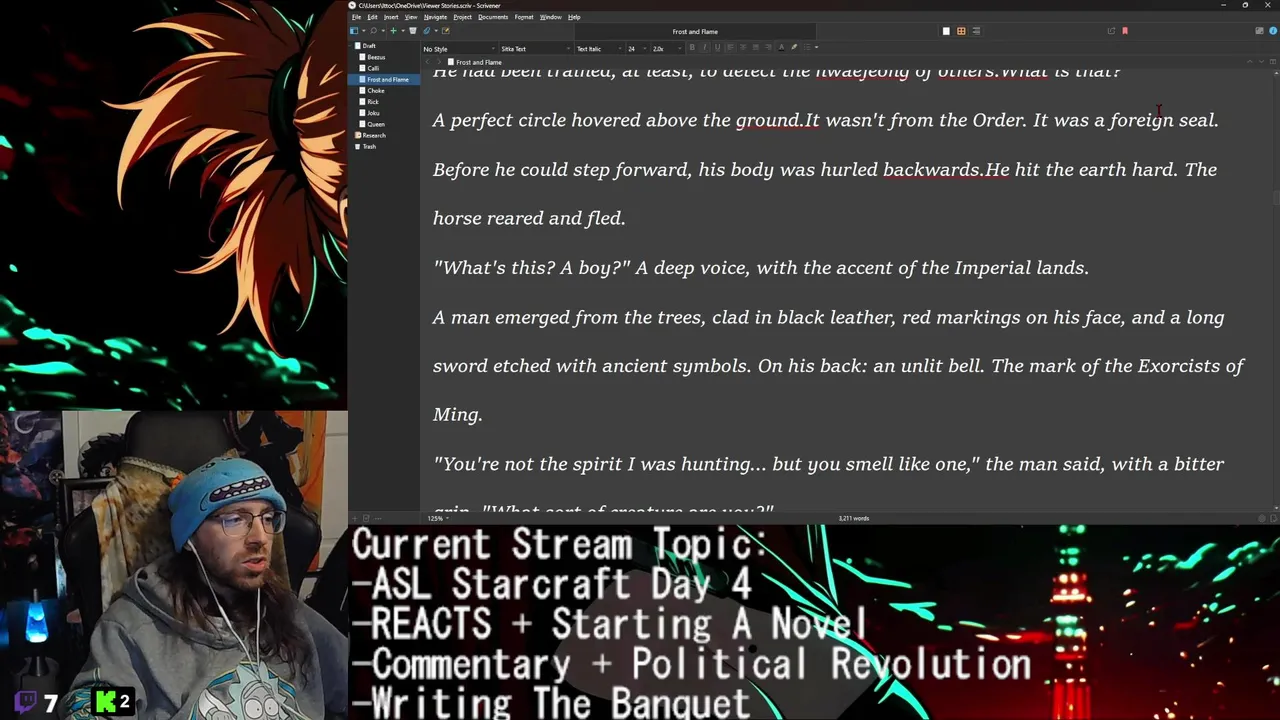The image size is (1280, 720).
Task: Align text center
Action: coord(743,48)
